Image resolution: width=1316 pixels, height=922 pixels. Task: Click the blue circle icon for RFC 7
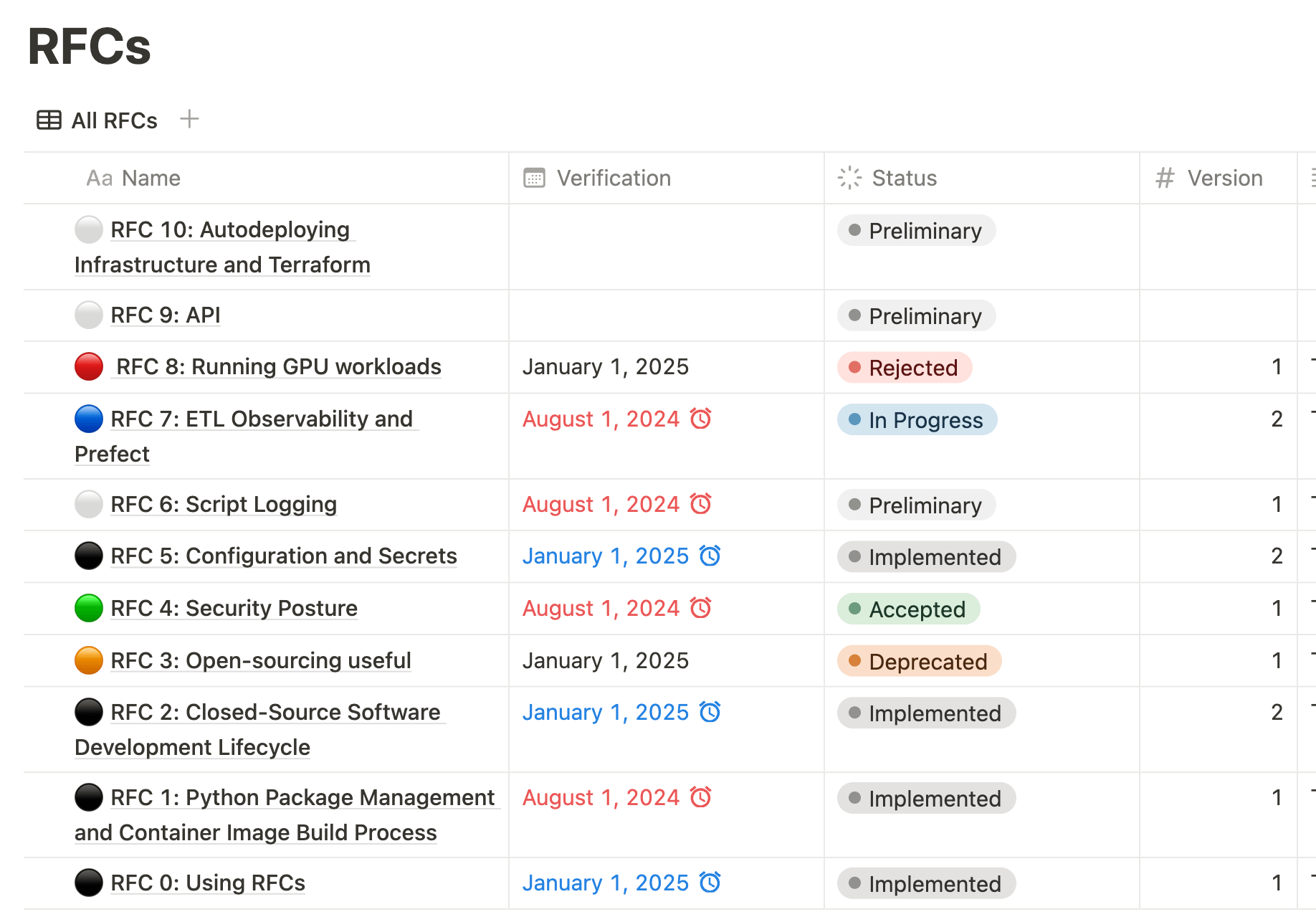88,419
